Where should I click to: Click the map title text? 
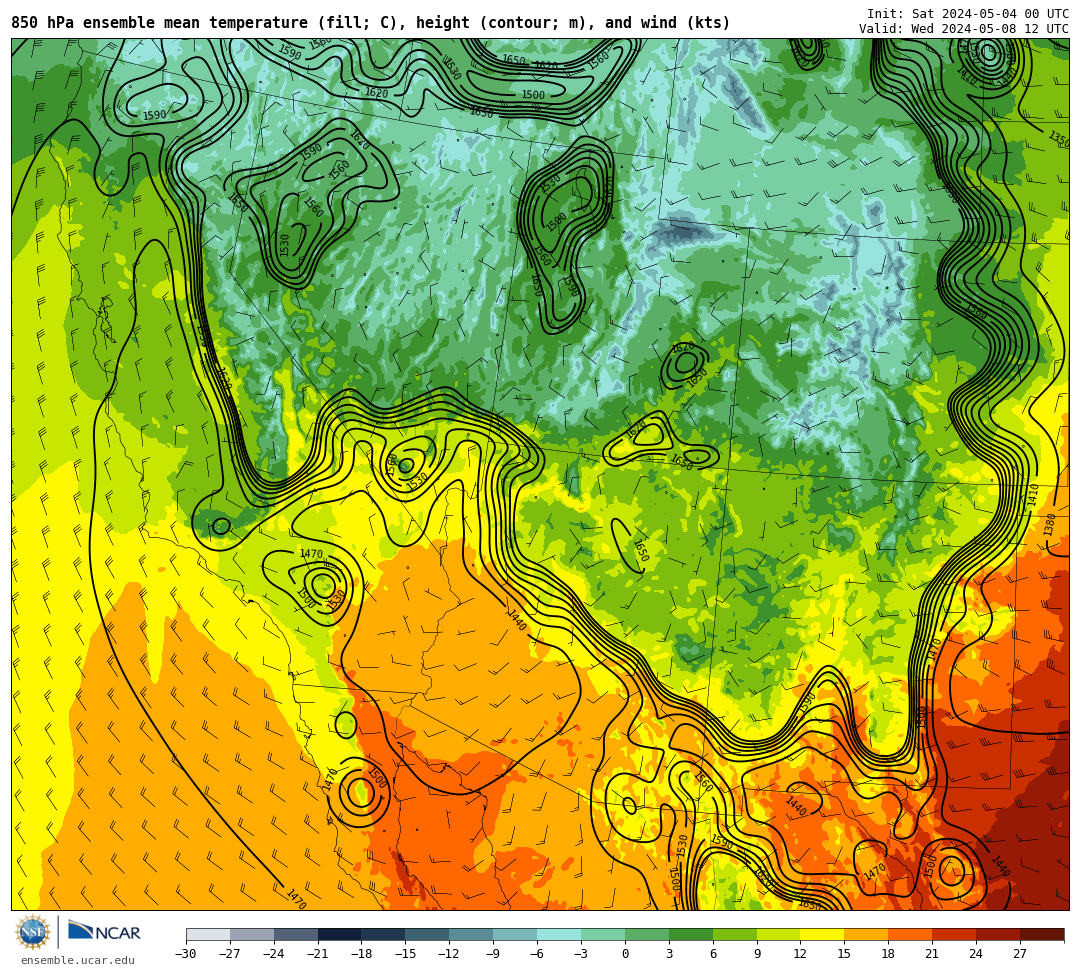pyautogui.click(x=371, y=23)
